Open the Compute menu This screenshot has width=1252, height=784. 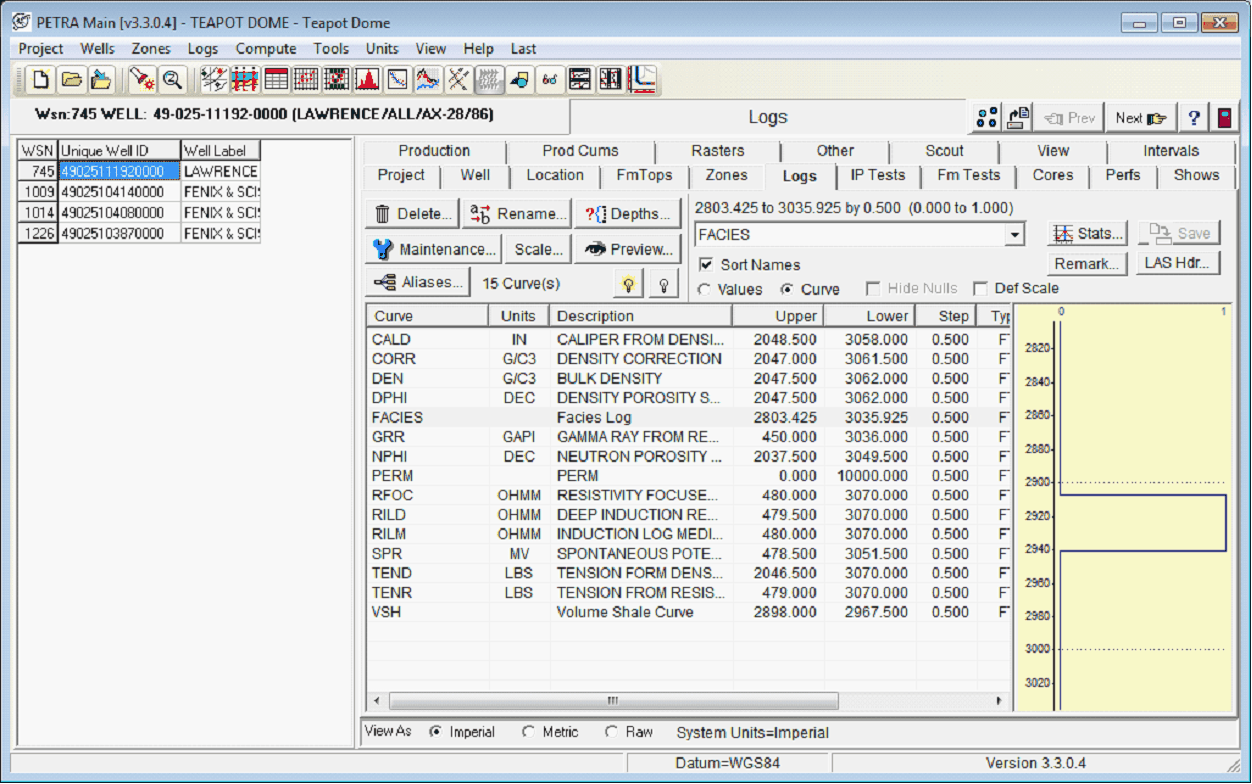coord(265,49)
